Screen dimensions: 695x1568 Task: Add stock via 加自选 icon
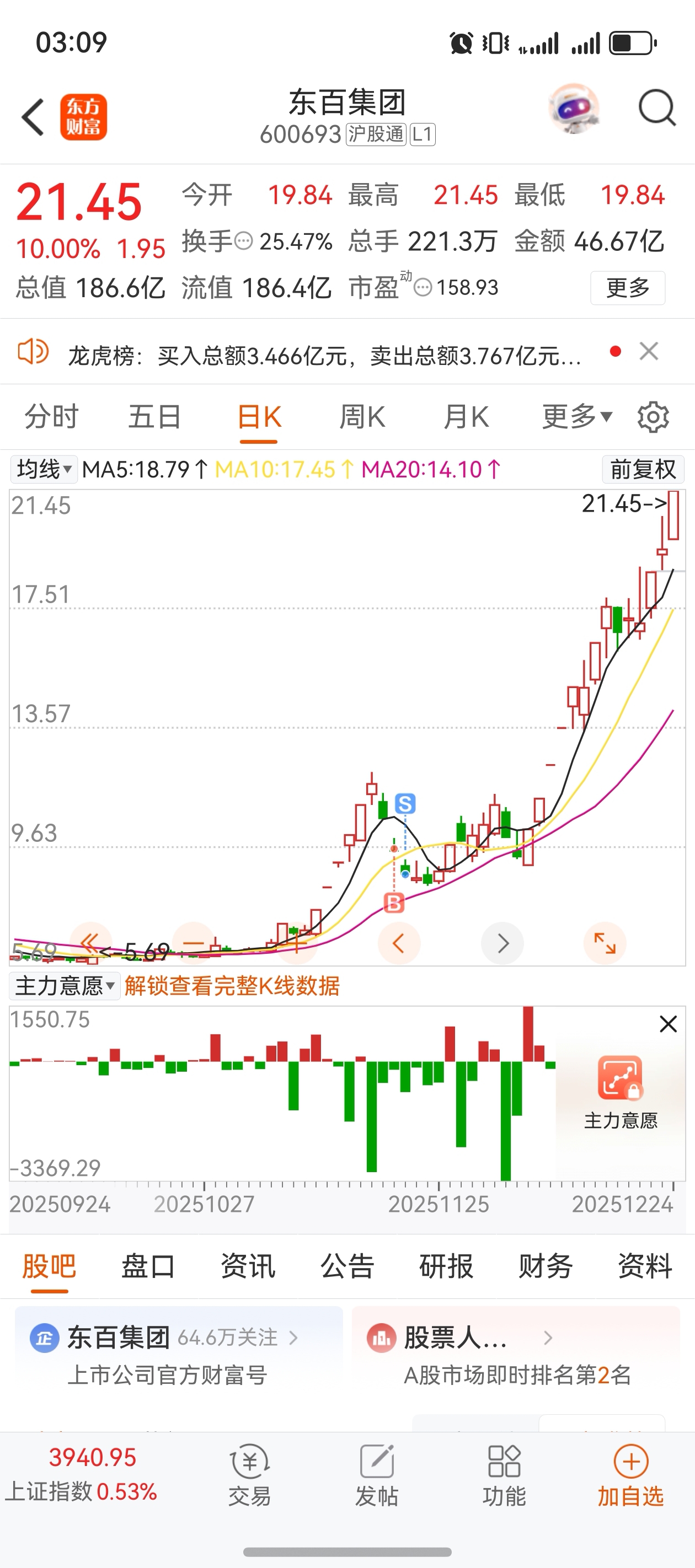click(630, 1462)
